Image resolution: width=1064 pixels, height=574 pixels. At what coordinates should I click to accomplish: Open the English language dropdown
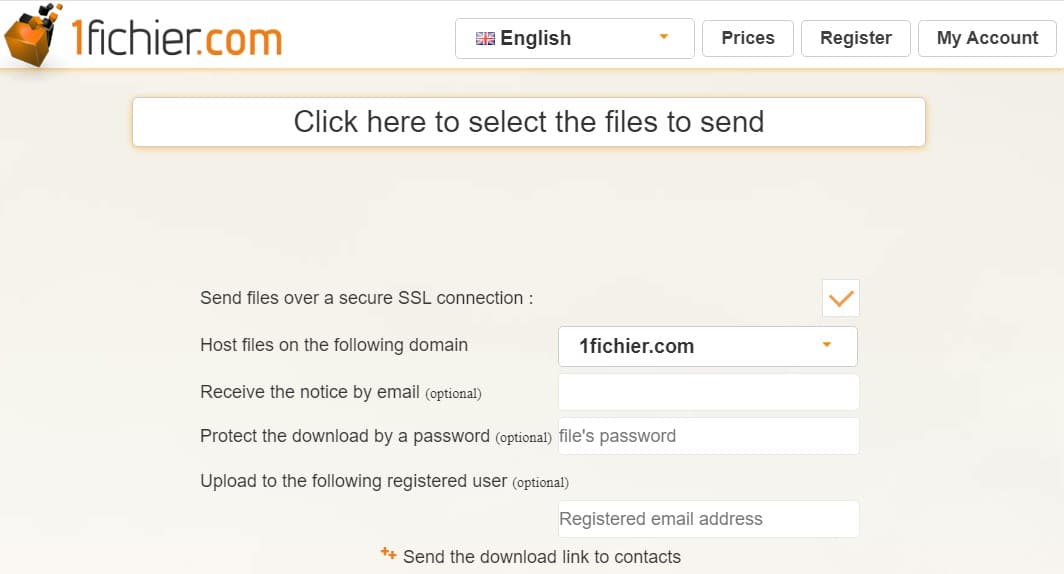[x=574, y=38]
